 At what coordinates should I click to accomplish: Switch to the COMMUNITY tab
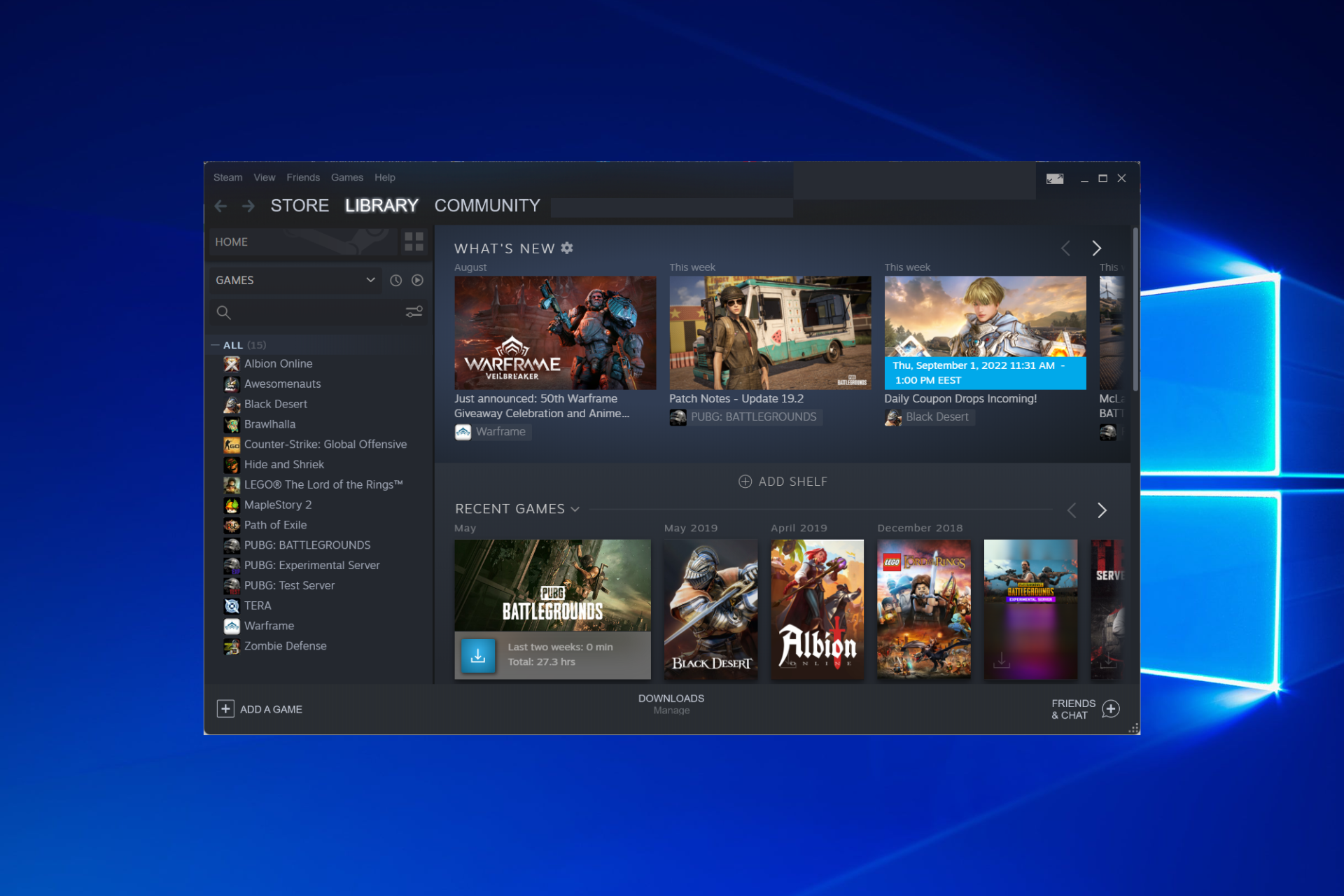pyautogui.click(x=487, y=206)
